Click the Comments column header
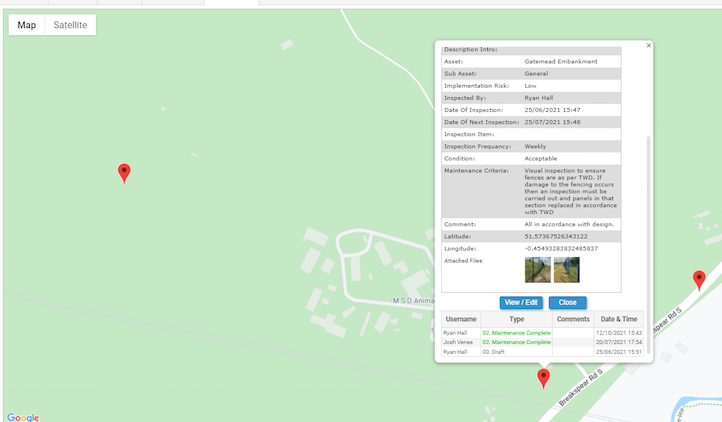Viewport: 722px width, 422px height. [x=573, y=319]
